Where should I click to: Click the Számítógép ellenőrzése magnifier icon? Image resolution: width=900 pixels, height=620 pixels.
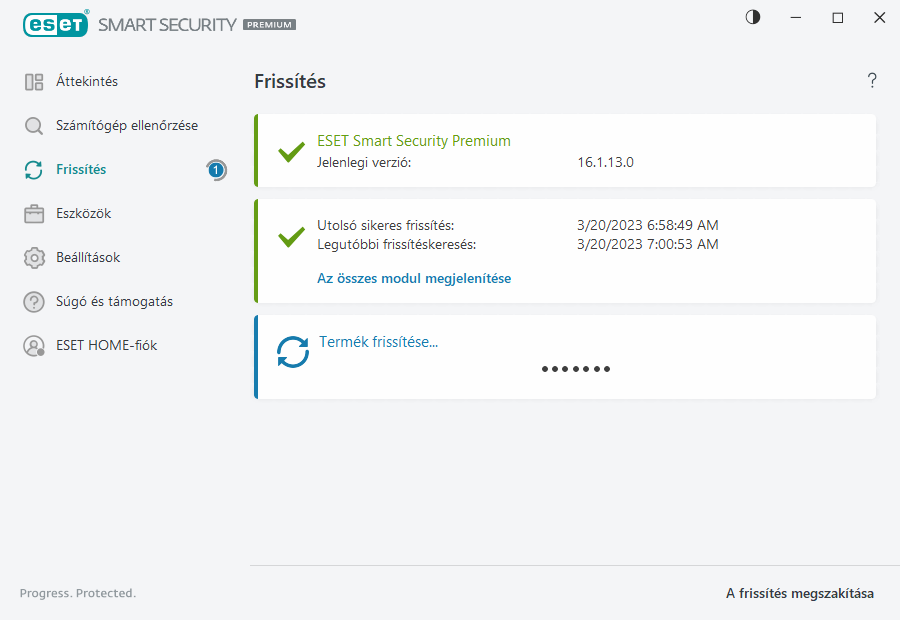[x=34, y=126]
